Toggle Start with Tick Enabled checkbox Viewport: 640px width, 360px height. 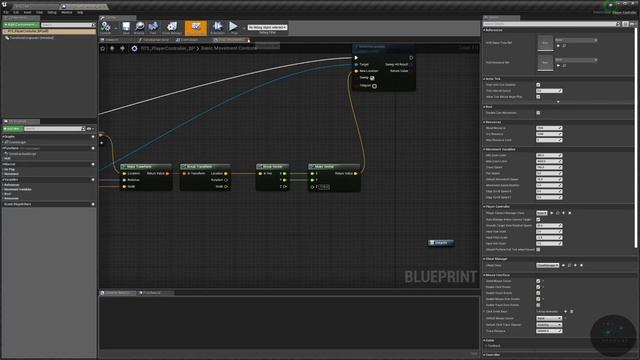coord(538,85)
